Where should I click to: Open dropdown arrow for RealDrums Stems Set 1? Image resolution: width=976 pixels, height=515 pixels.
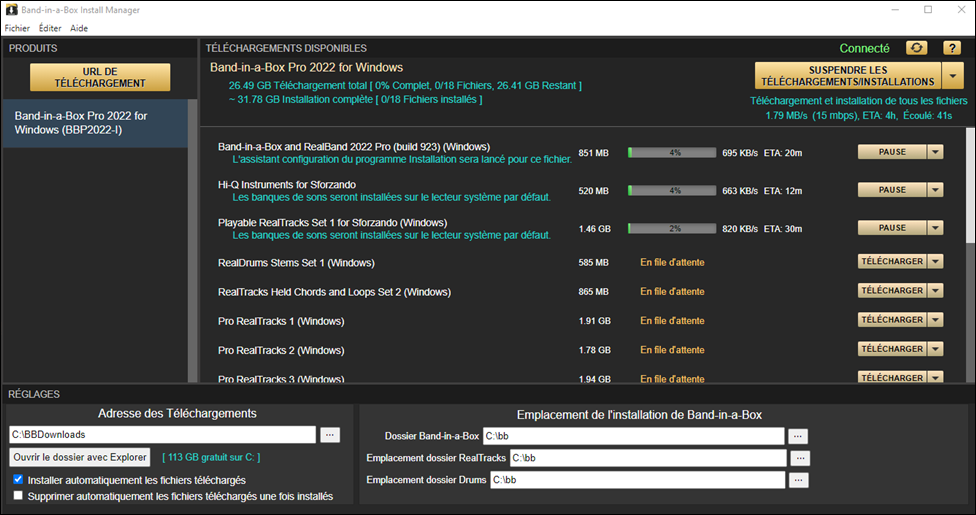935,262
